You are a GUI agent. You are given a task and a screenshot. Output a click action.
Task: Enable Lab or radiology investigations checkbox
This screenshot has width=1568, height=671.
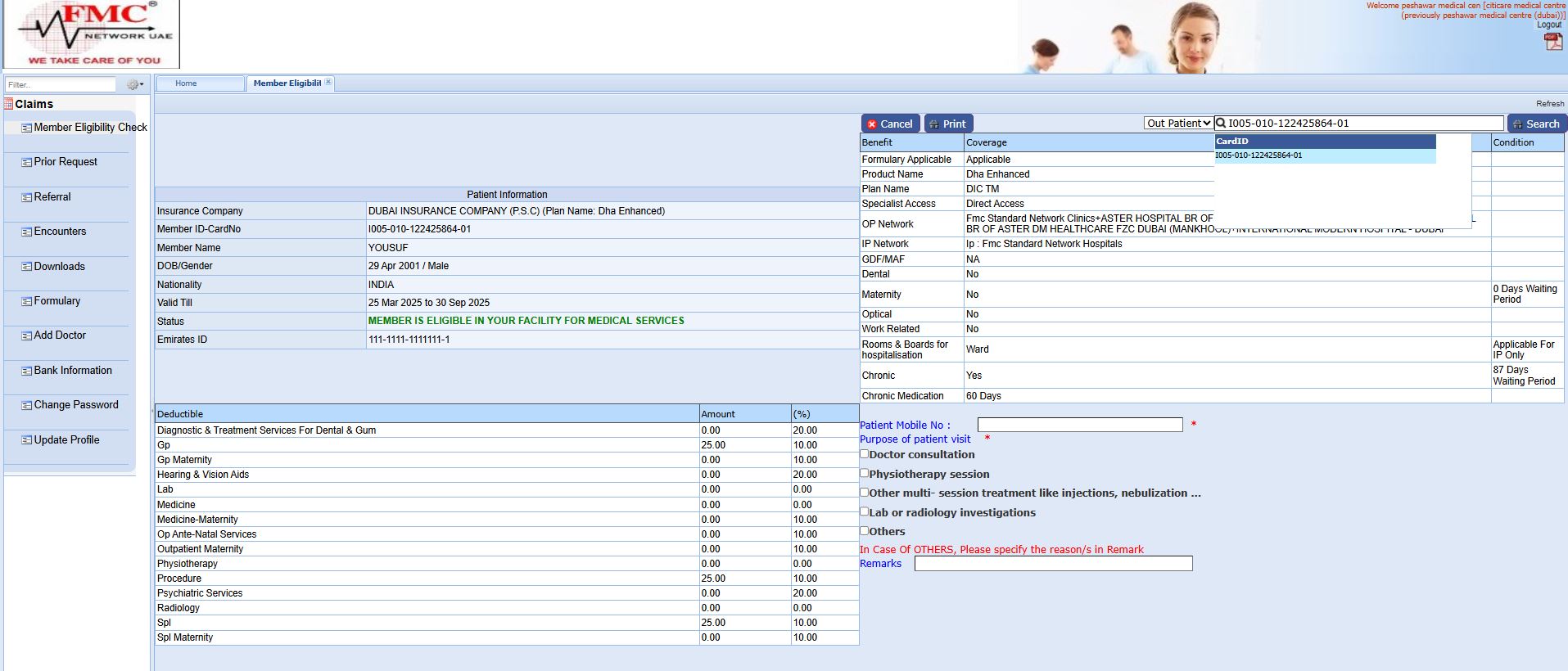pos(864,511)
